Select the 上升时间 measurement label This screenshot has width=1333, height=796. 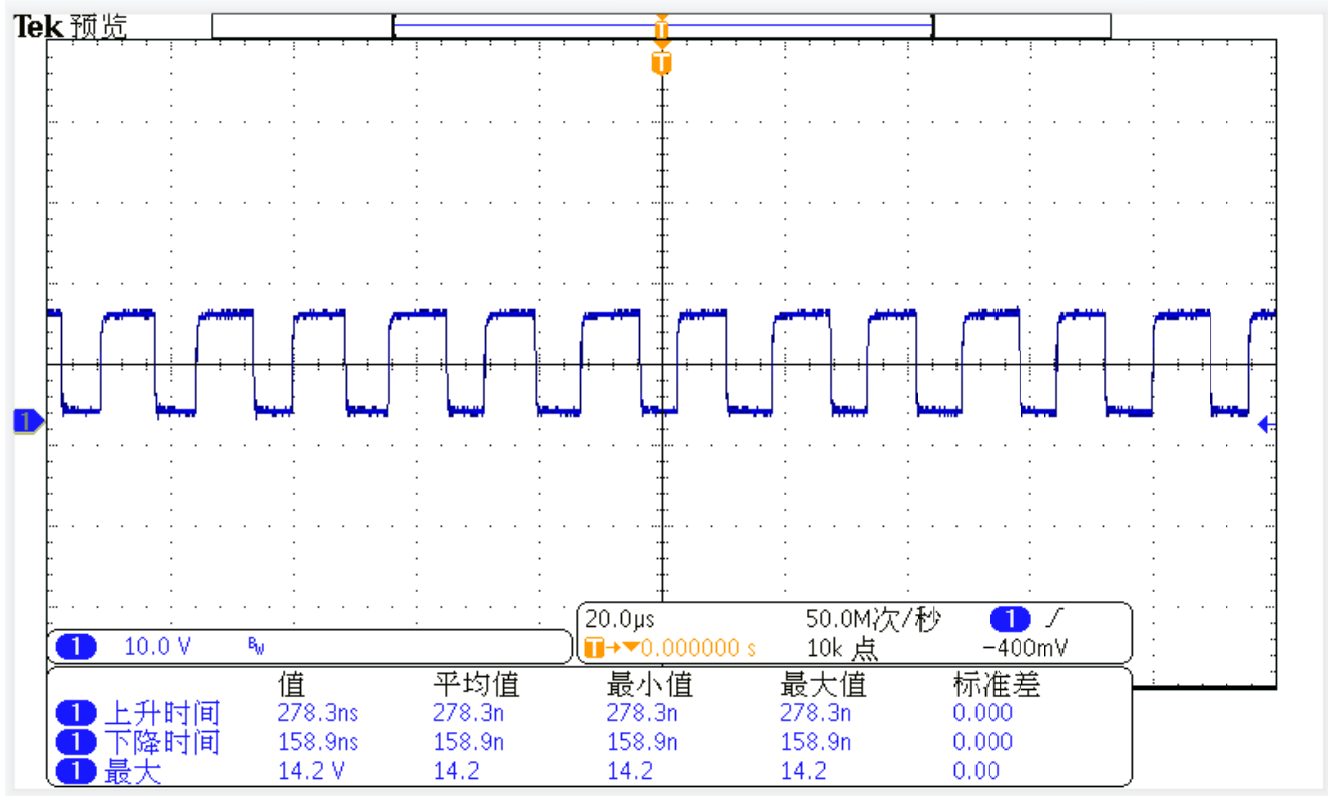(162, 714)
